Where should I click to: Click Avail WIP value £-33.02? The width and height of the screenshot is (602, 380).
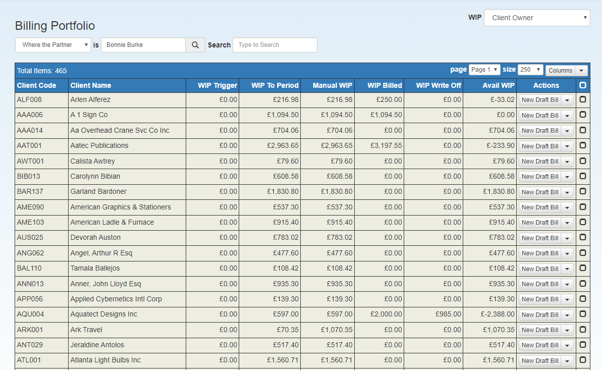pos(503,99)
